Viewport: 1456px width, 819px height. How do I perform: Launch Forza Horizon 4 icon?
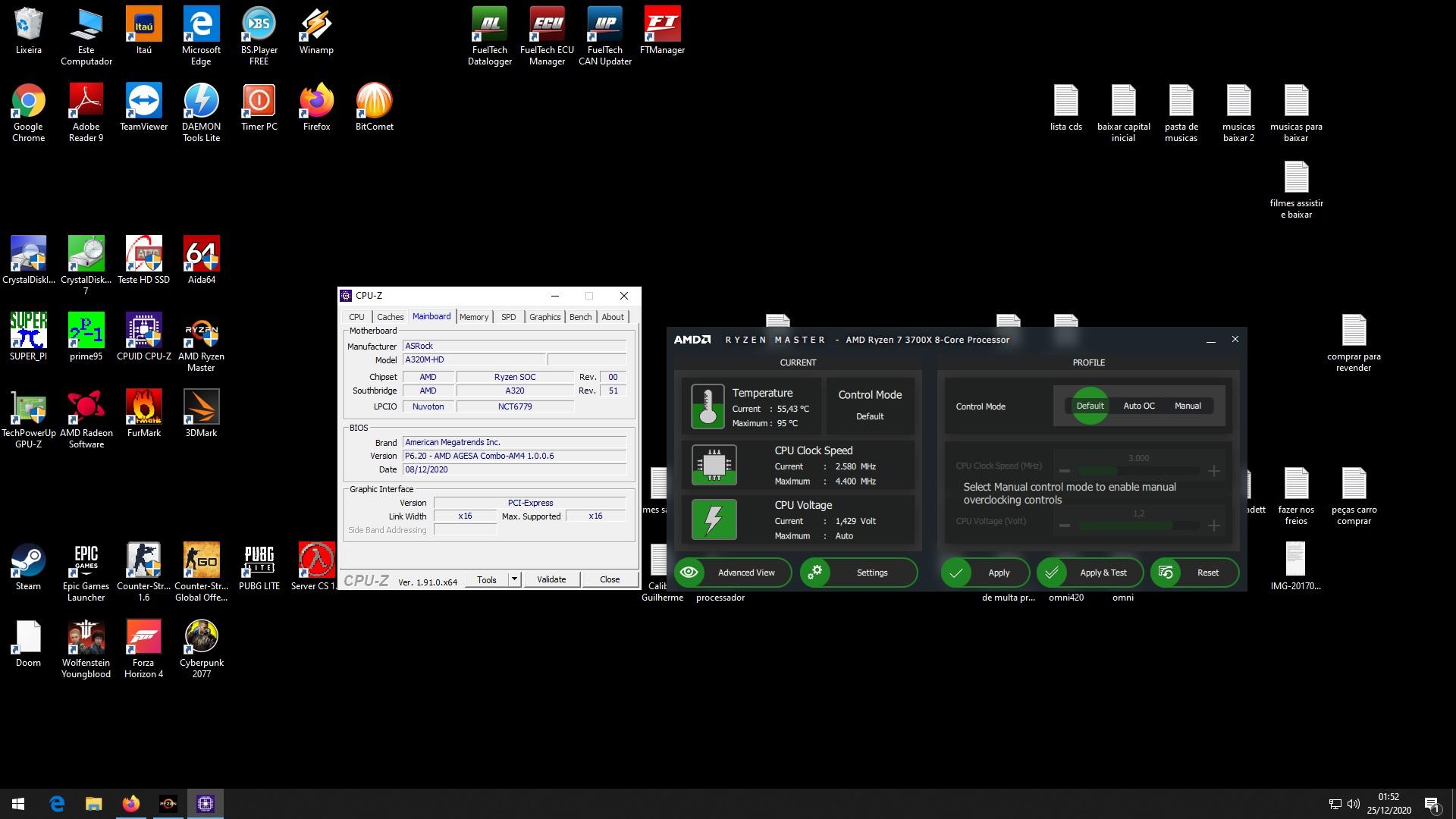point(143,648)
